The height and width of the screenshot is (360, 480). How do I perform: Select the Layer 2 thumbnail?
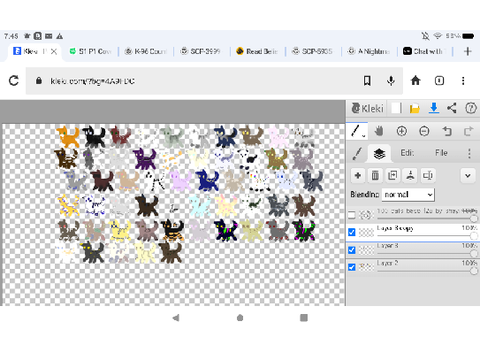[366, 267]
